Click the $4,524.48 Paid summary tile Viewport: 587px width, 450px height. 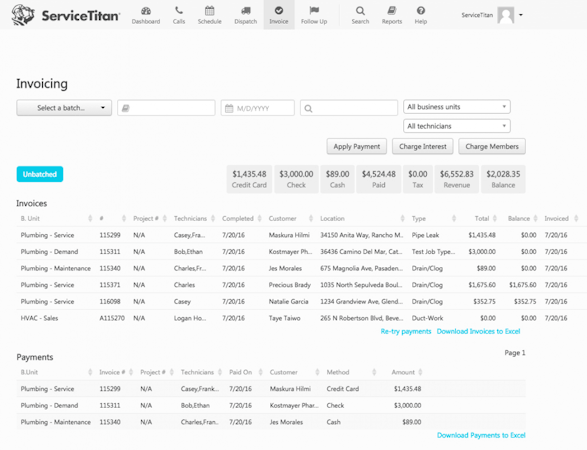coord(378,179)
